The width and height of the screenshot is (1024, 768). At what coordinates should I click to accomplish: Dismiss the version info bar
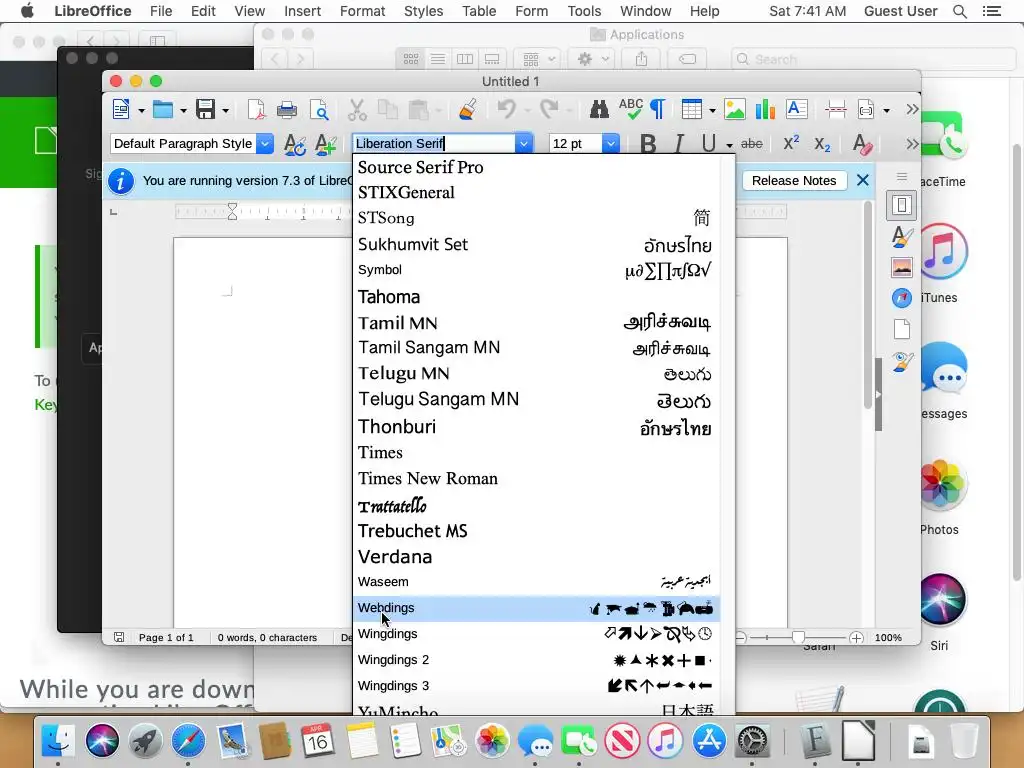point(863,180)
